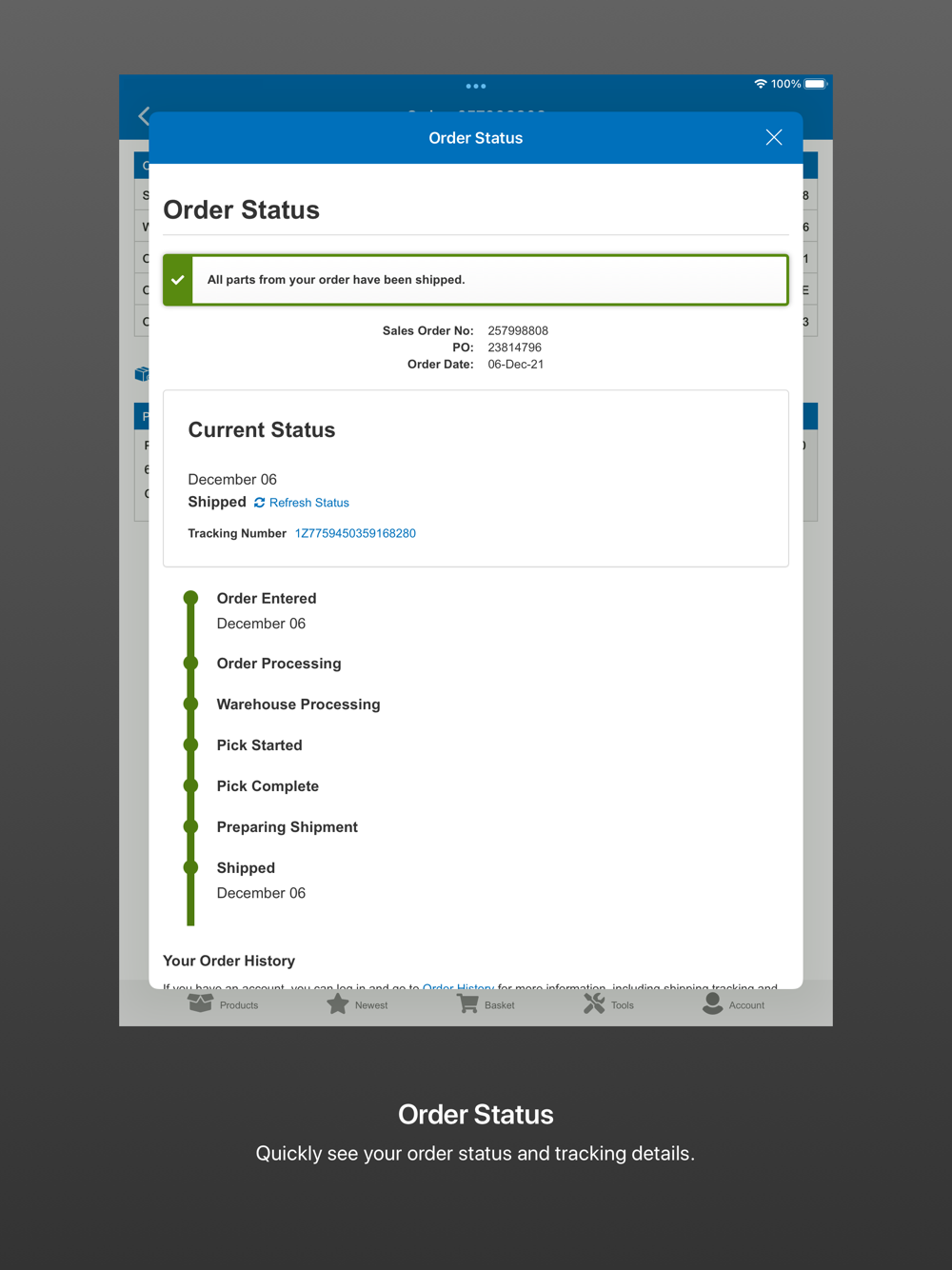Screen dimensions: 952x1270
Task: Click the Tracking Number label
Action: [x=237, y=533]
